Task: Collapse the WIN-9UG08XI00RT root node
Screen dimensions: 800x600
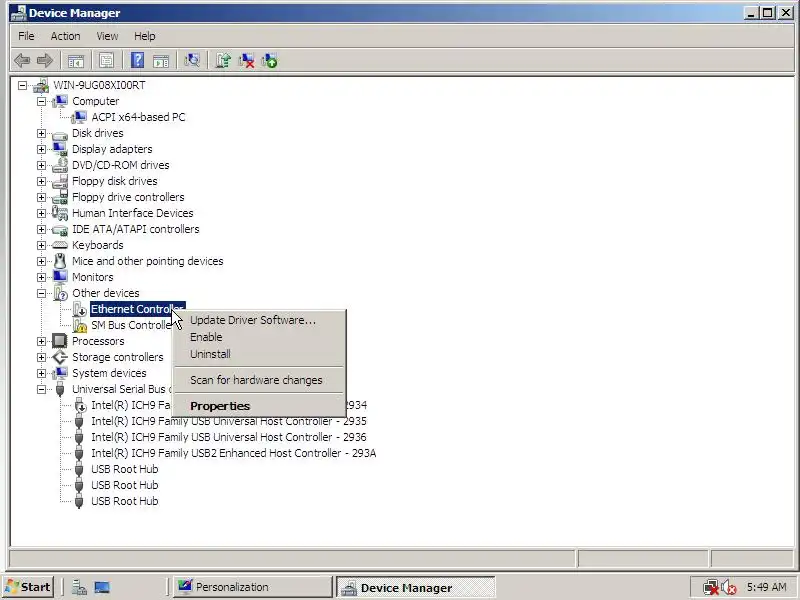Action: point(22,86)
